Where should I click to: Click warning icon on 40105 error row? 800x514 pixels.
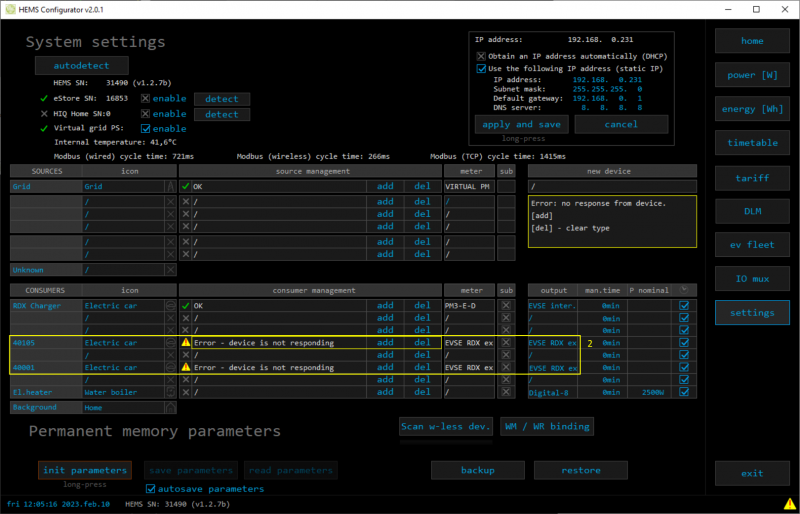point(185,342)
